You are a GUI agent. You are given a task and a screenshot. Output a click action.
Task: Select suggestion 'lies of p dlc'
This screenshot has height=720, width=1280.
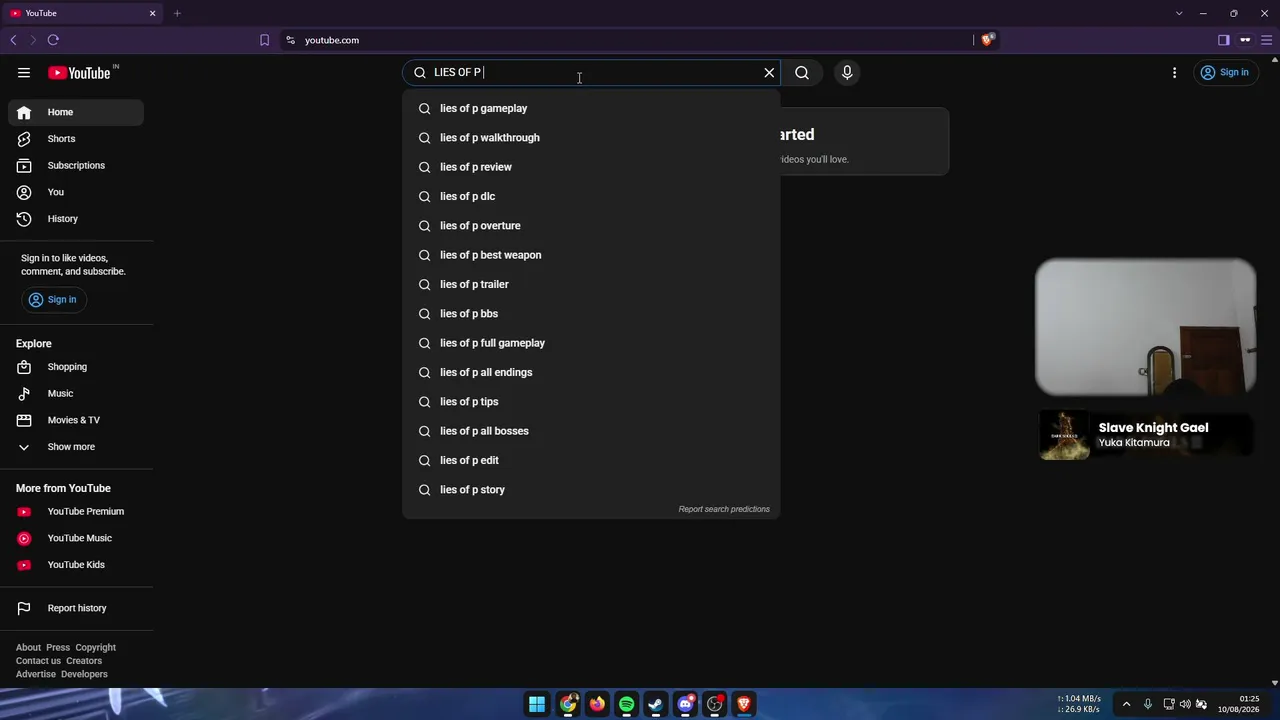pyautogui.click(x=591, y=196)
